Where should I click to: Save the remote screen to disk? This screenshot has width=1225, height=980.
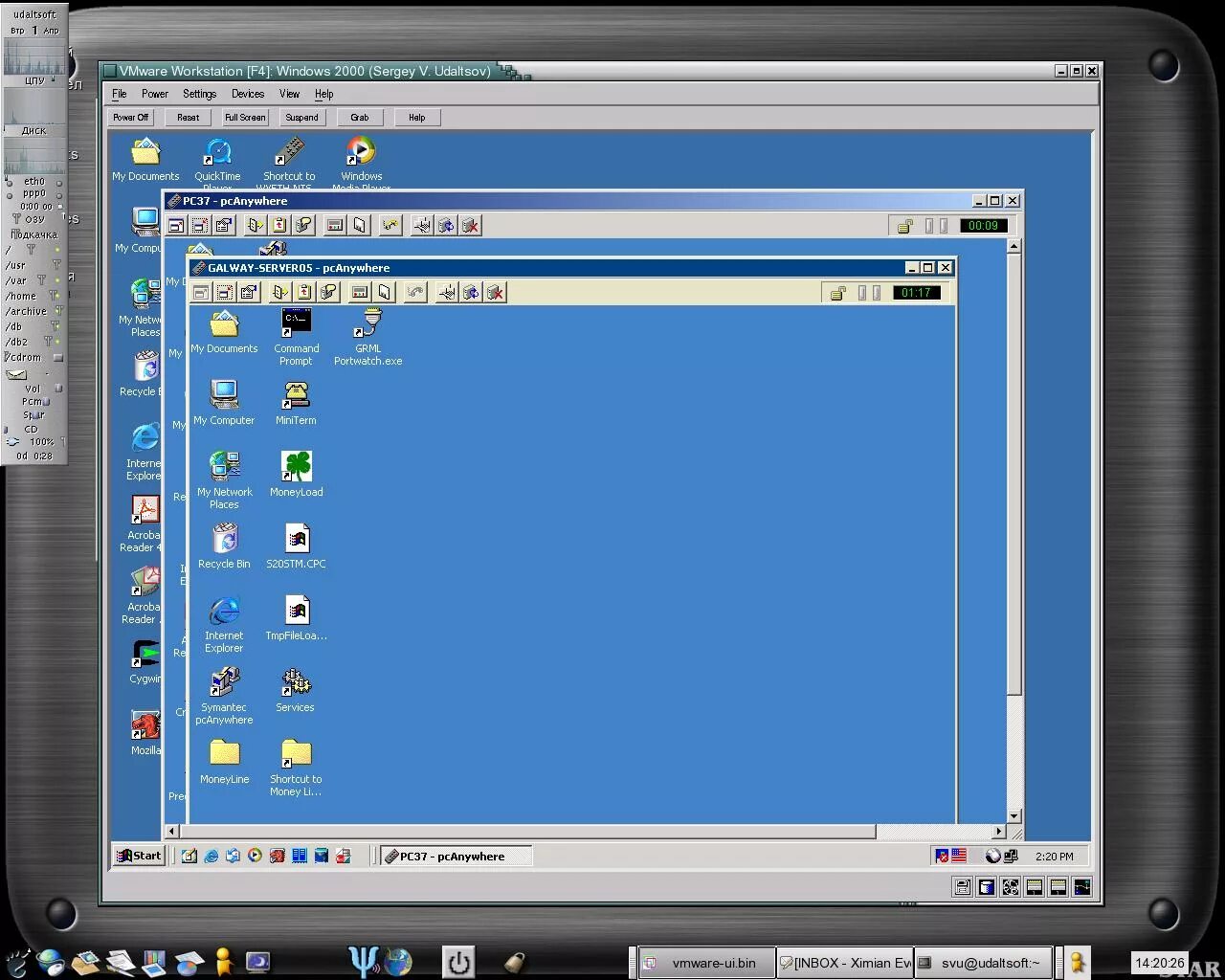click(385, 293)
